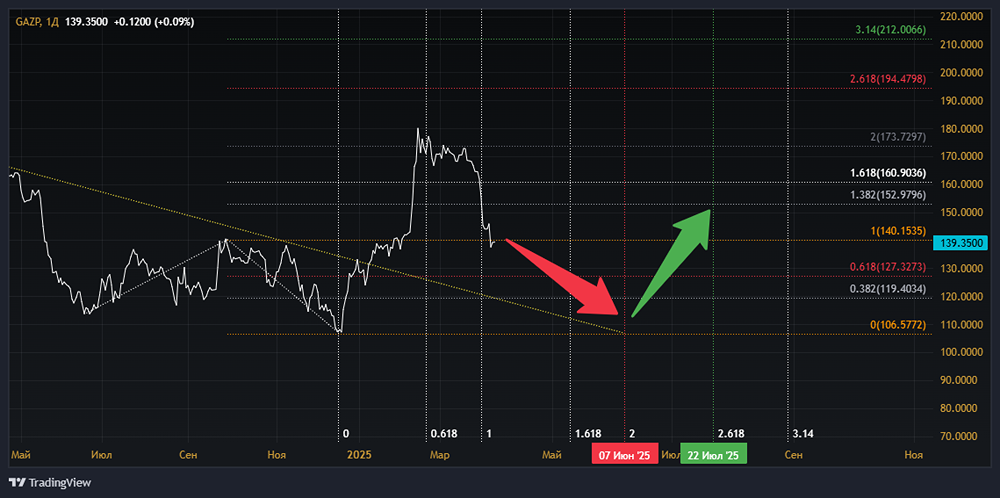Screen dimensions: 1000x498
Task: Click the 2025 label on time axis
Action: (359, 455)
